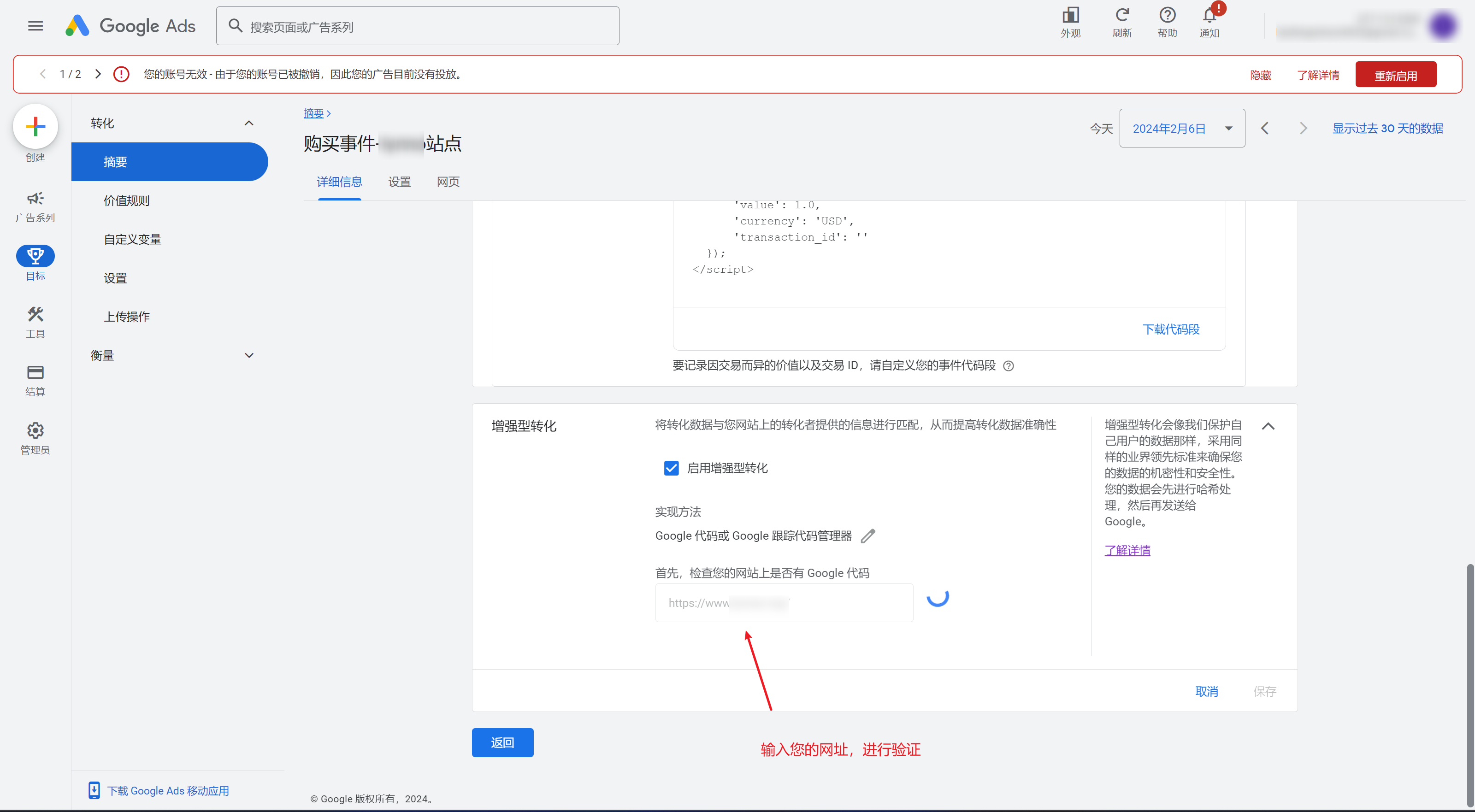Click the blue 返回 button
The image size is (1475, 812).
point(502,743)
